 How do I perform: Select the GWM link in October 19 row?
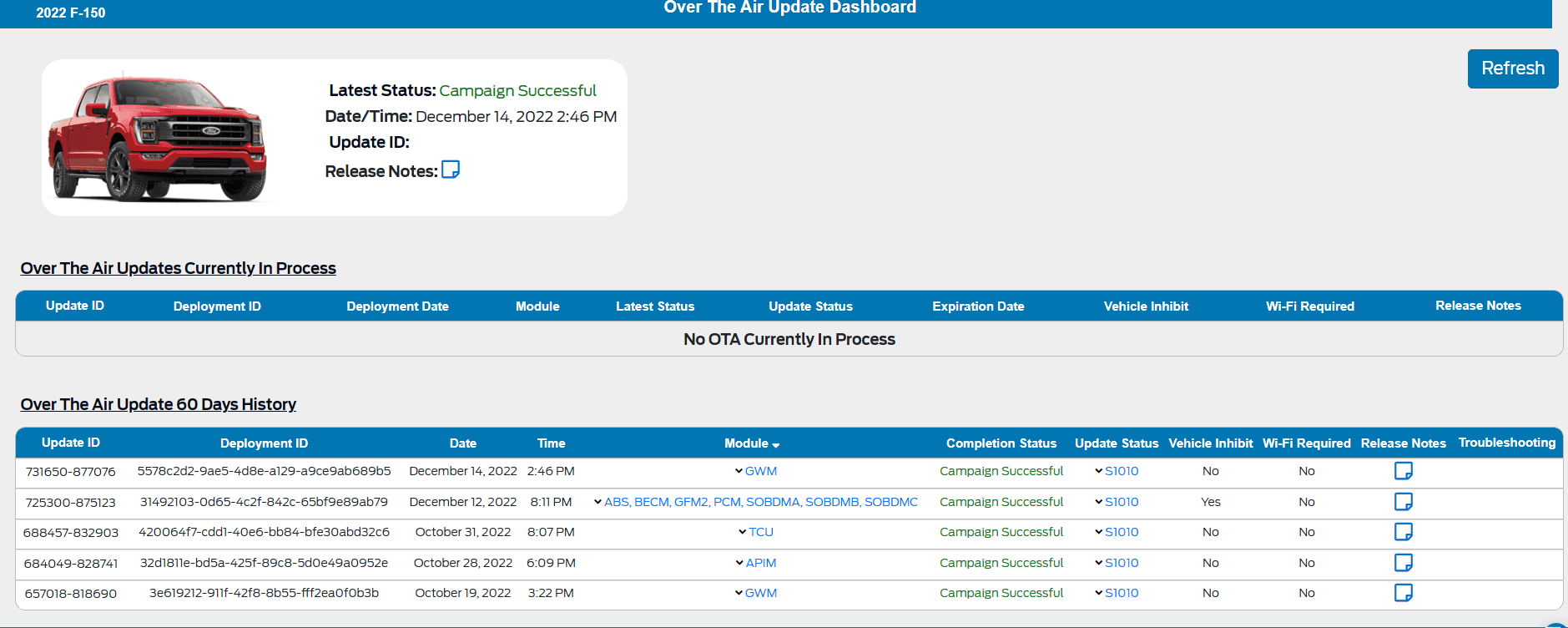tap(760, 593)
